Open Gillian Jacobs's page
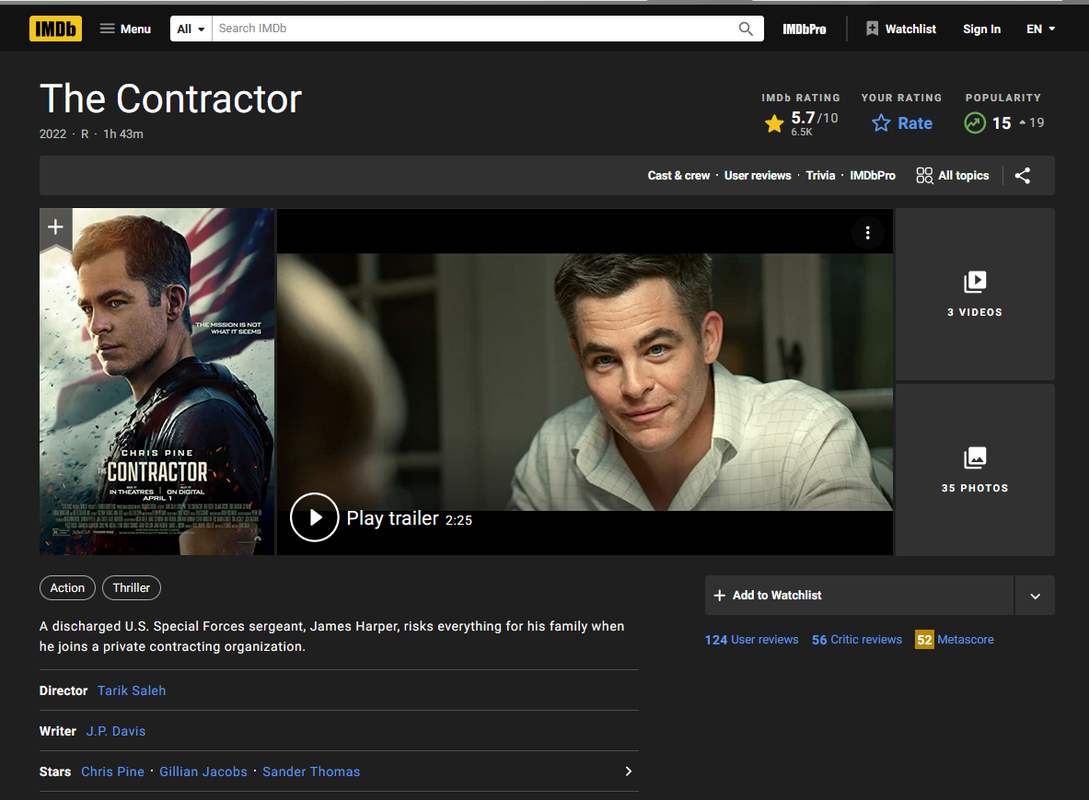The height and width of the screenshot is (800, 1089). (203, 772)
